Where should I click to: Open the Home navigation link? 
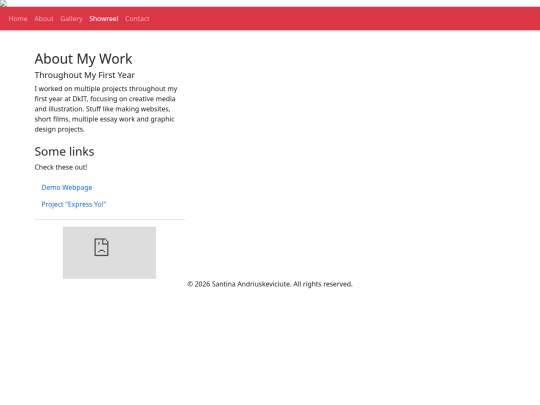tap(18, 19)
